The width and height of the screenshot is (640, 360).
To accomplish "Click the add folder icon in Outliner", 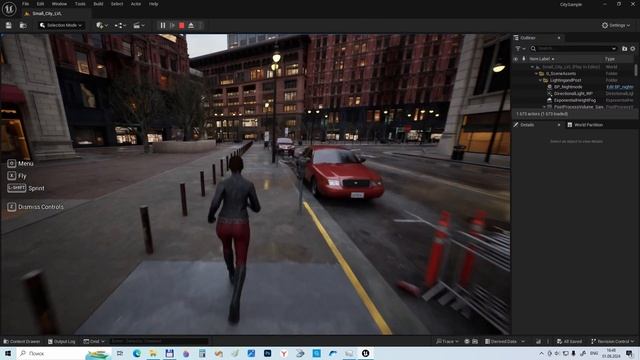I will 624,49.
